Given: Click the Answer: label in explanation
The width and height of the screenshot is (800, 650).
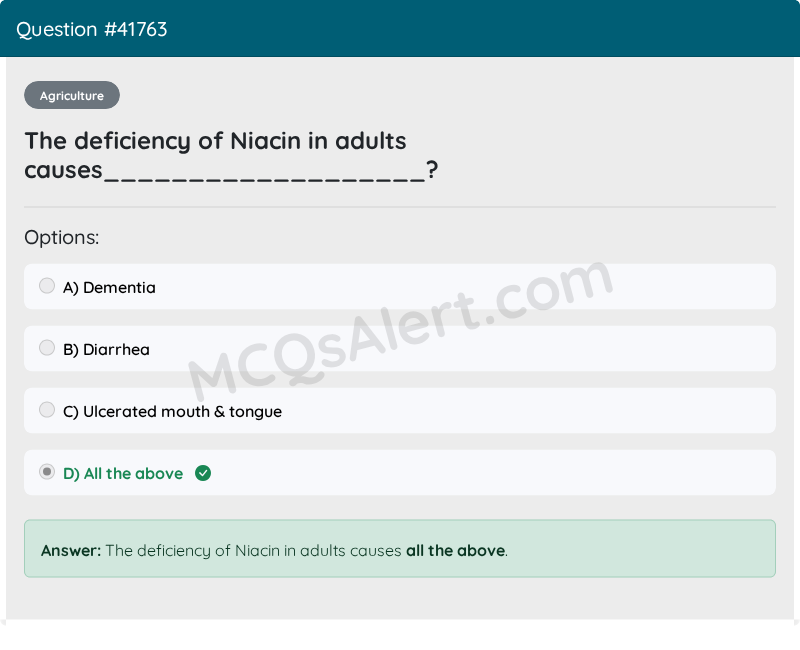Looking at the screenshot, I should click(71, 551).
